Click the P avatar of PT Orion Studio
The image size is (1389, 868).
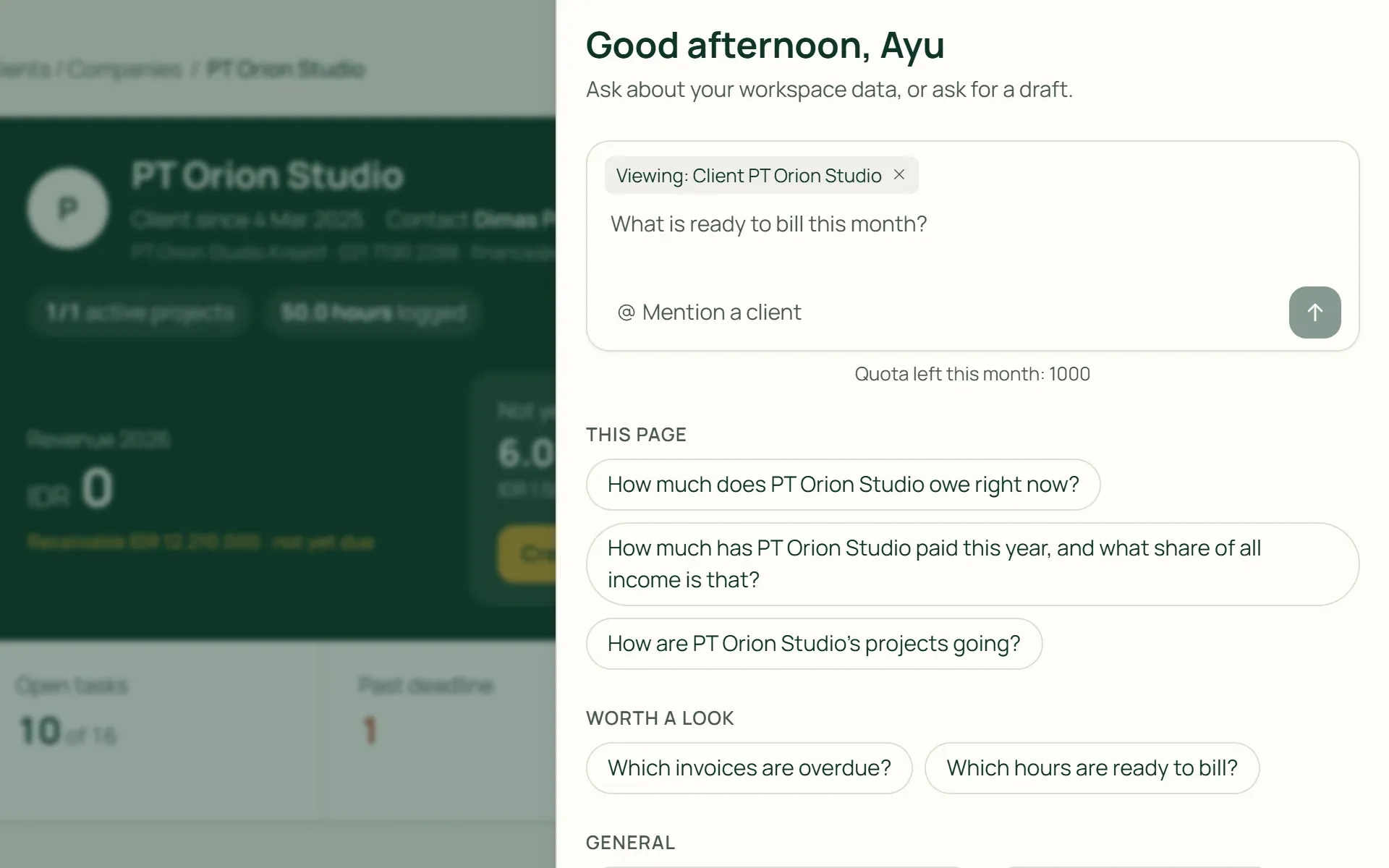[68, 208]
